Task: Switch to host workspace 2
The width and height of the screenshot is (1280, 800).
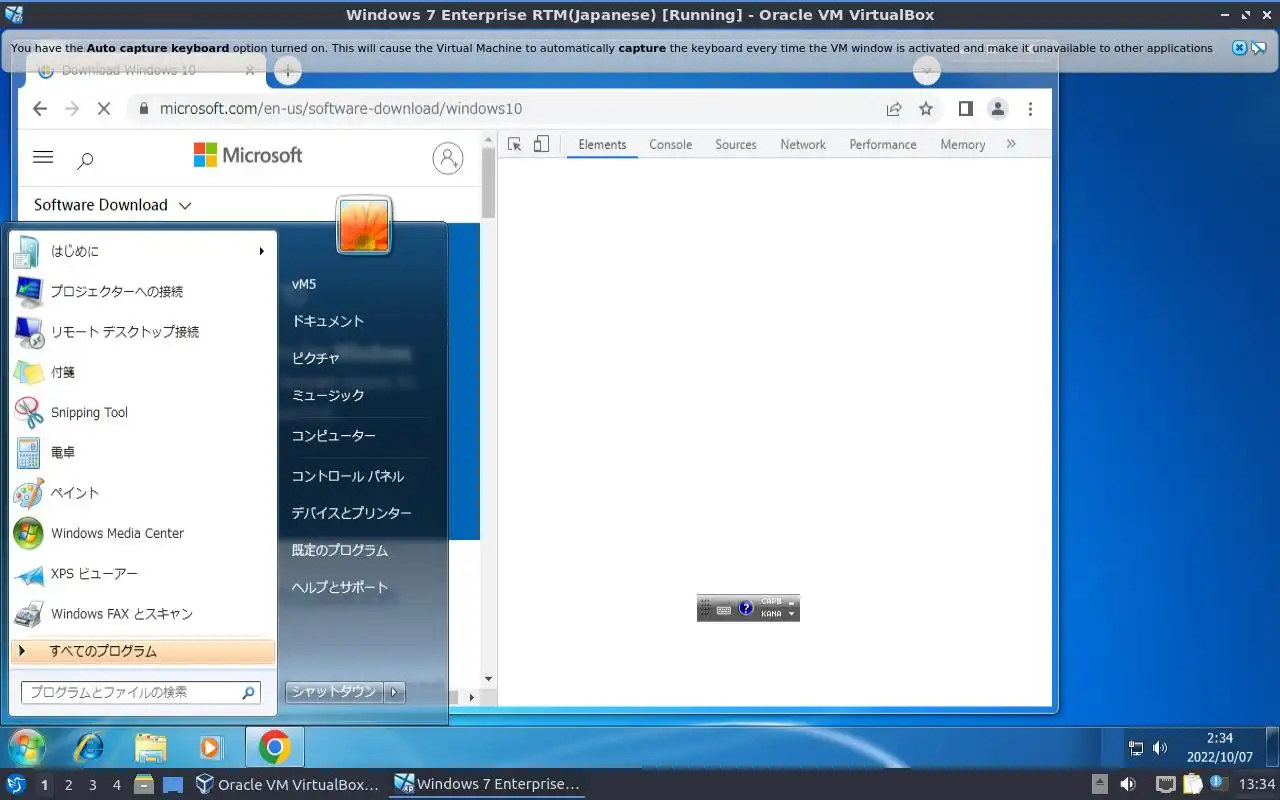Action: click(x=68, y=785)
